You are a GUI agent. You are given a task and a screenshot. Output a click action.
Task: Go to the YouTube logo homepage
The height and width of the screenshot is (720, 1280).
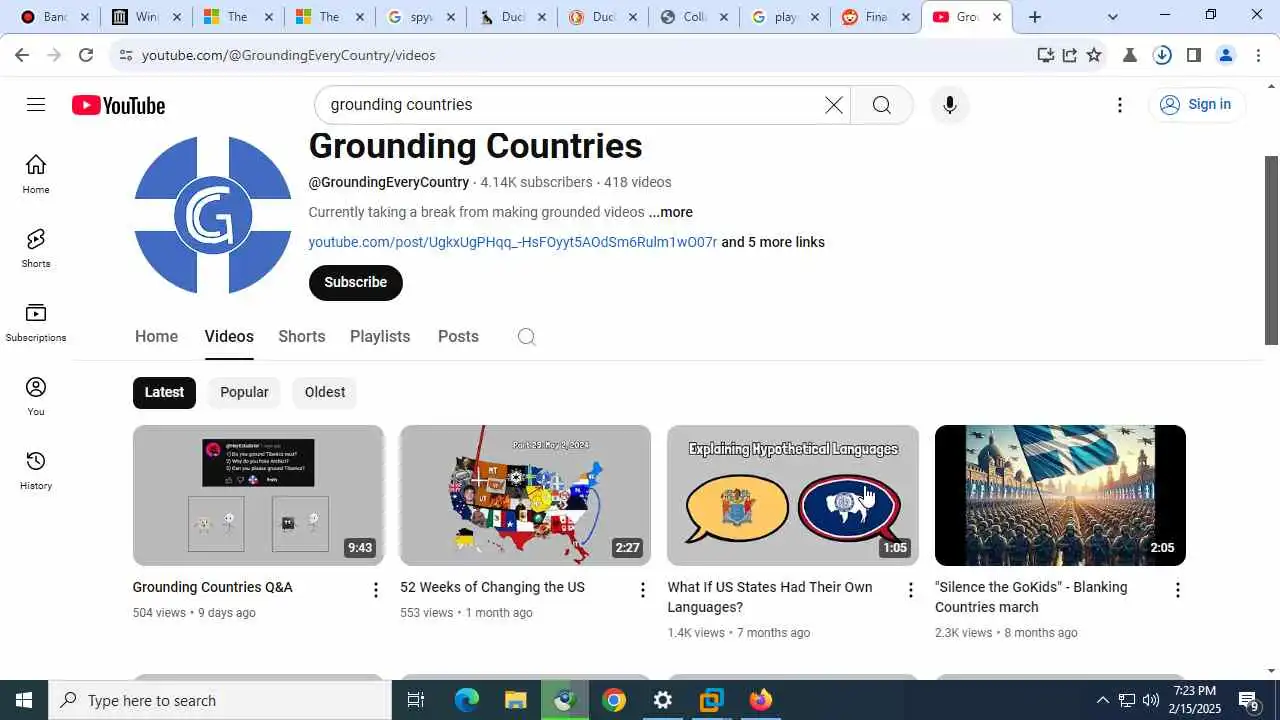(118, 105)
